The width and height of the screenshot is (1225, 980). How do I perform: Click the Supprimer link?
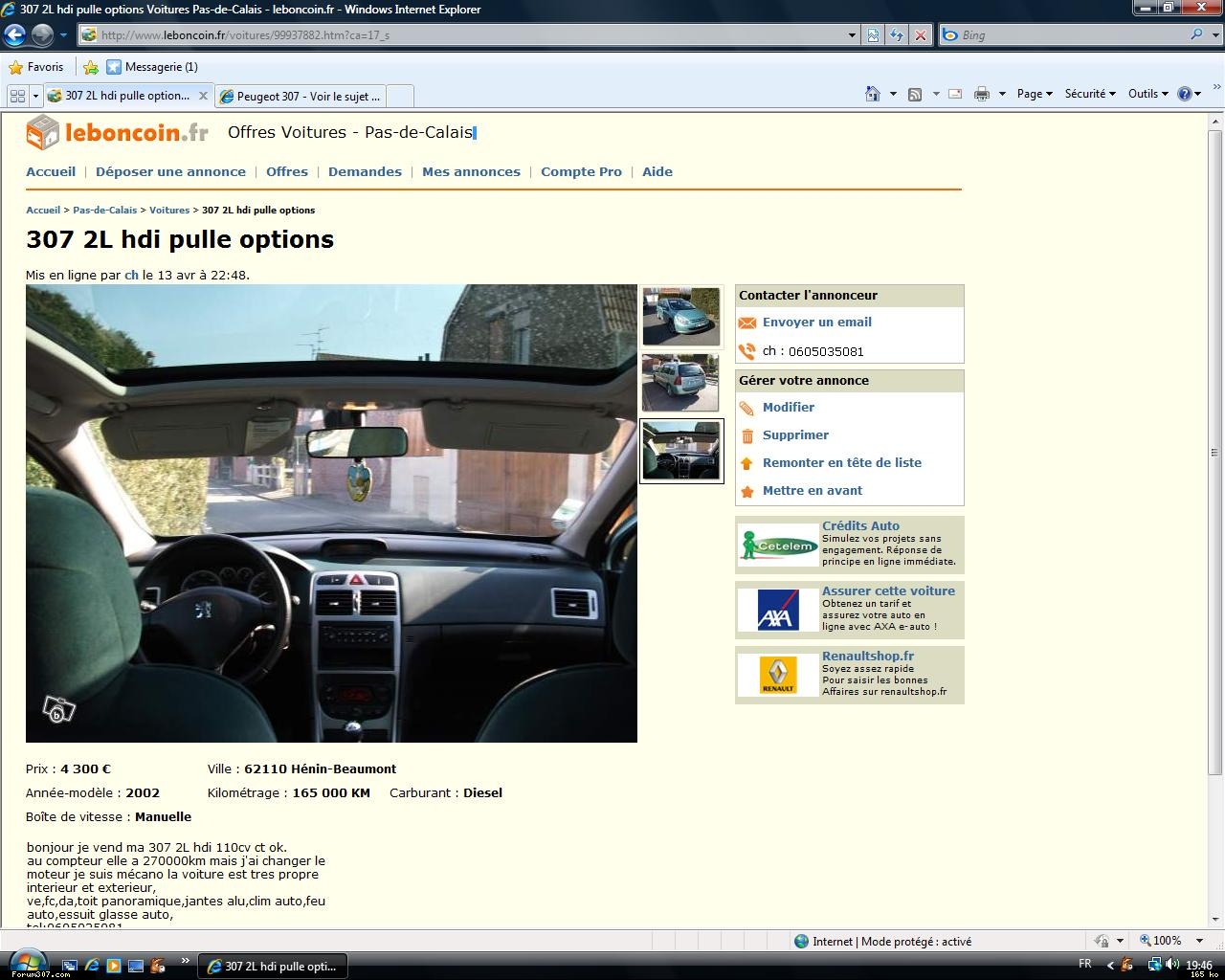[795, 435]
